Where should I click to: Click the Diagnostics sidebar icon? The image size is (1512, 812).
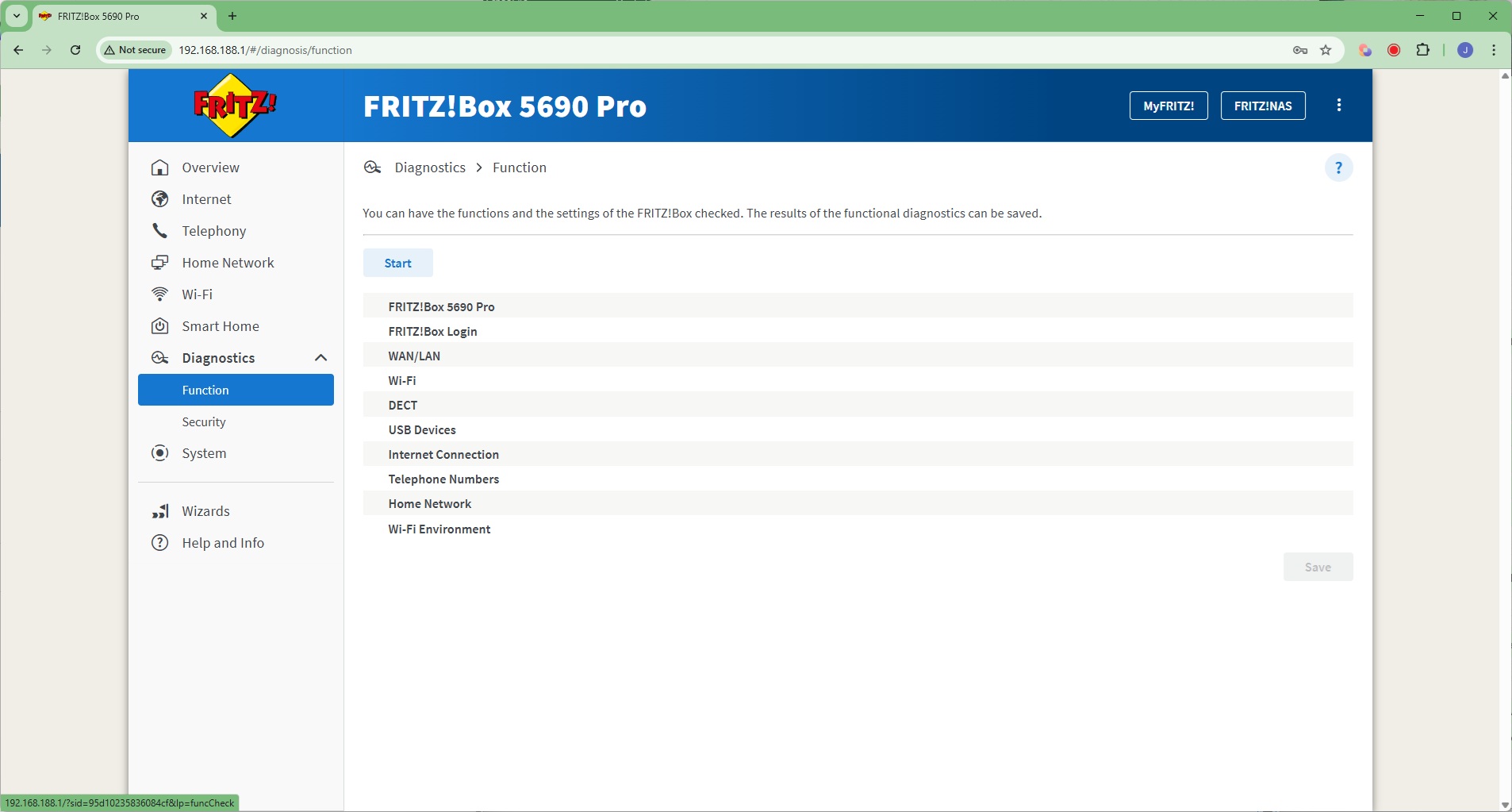coord(160,358)
